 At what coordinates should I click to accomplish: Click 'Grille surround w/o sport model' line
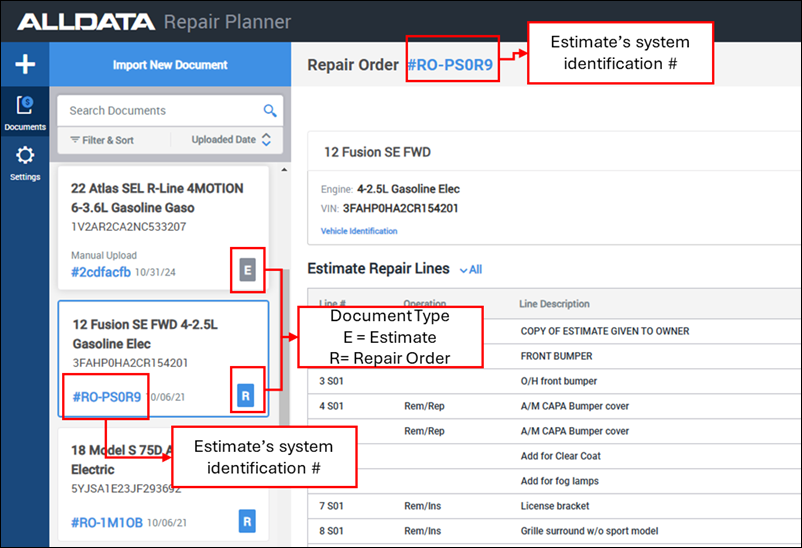(x=589, y=531)
